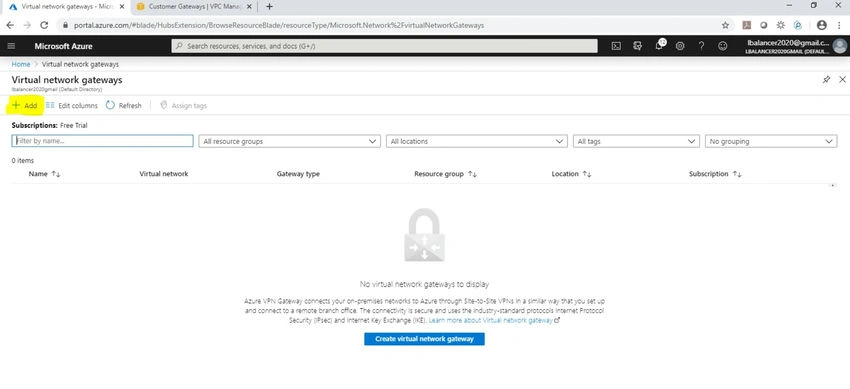The height and width of the screenshot is (389, 850).
Task: Click the 0 items count text
Action: point(23,160)
